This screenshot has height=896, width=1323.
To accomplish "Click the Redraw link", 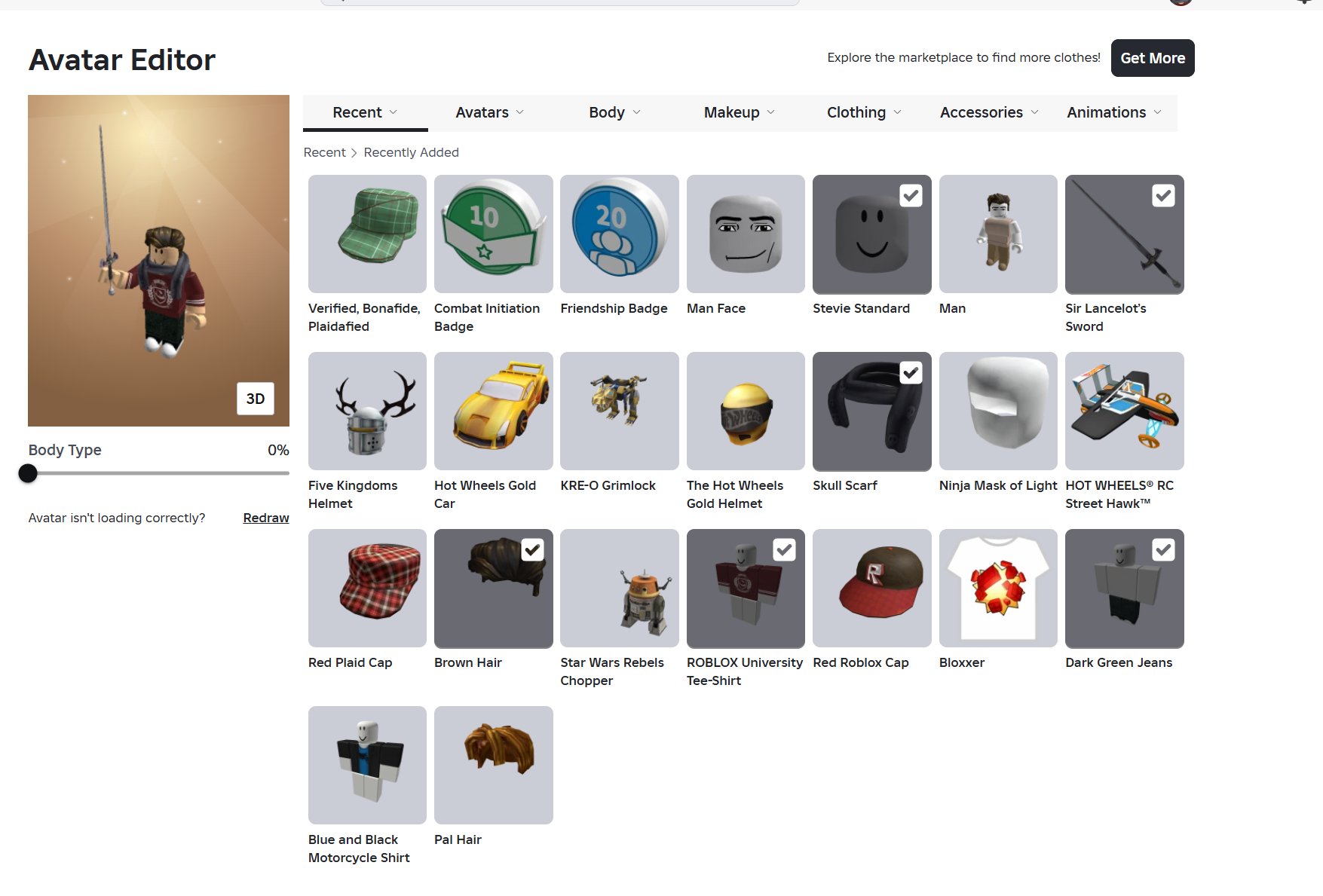I will 266,518.
